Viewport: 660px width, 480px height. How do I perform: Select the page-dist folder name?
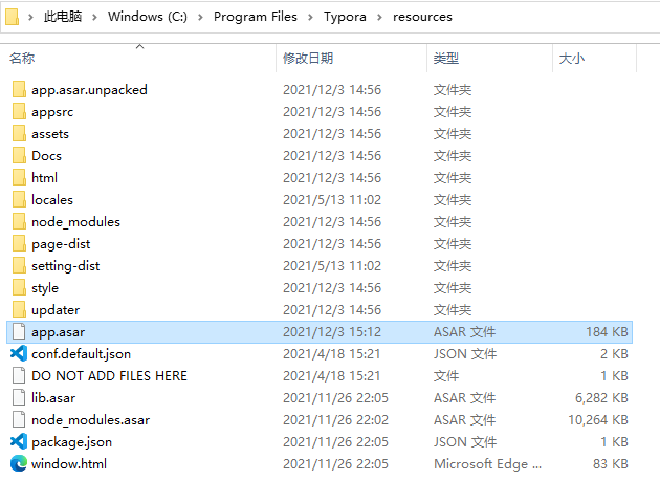[x=61, y=244]
